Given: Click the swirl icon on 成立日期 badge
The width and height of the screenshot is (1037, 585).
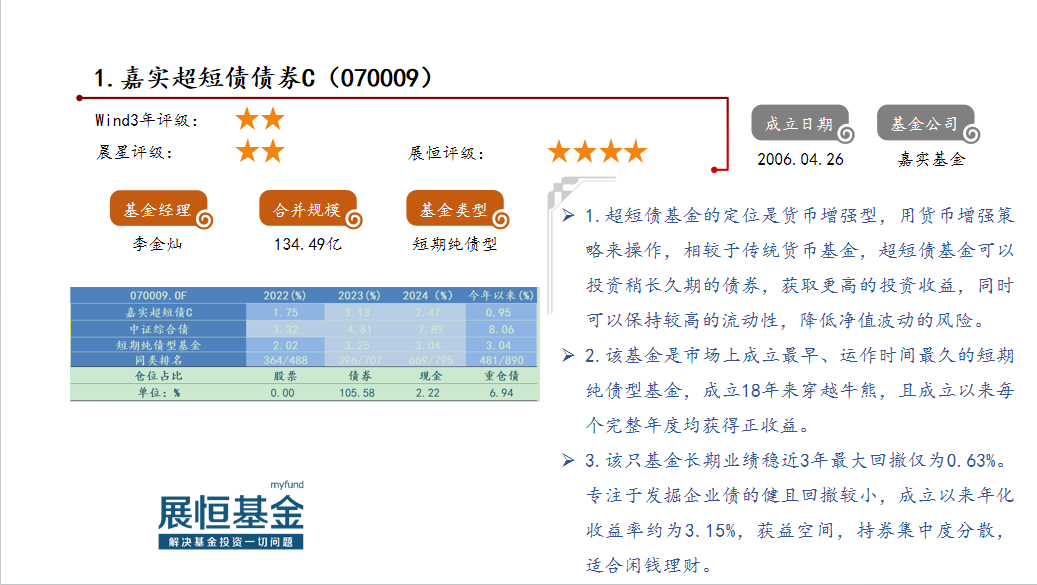Looking at the screenshot, I should pyautogui.click(x=845, y=133).
